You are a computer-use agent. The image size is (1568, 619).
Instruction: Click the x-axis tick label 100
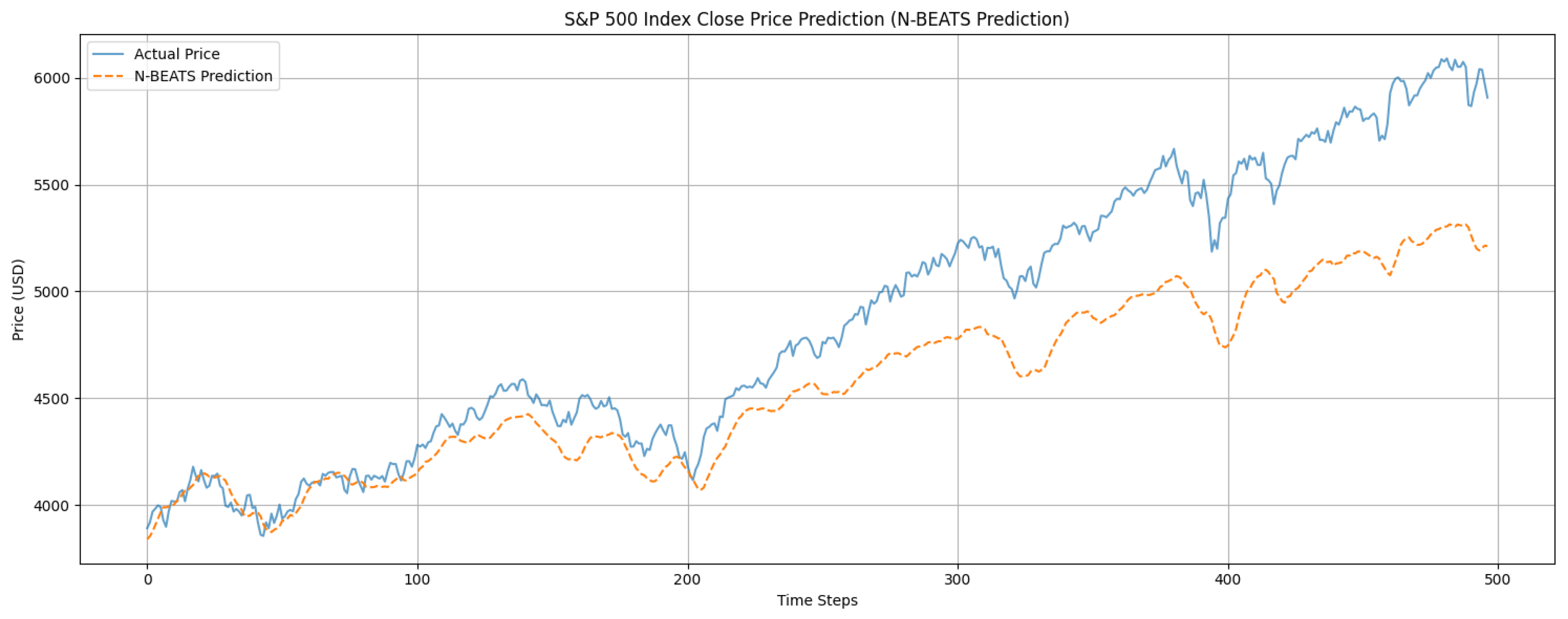click(x=418, y=580)
